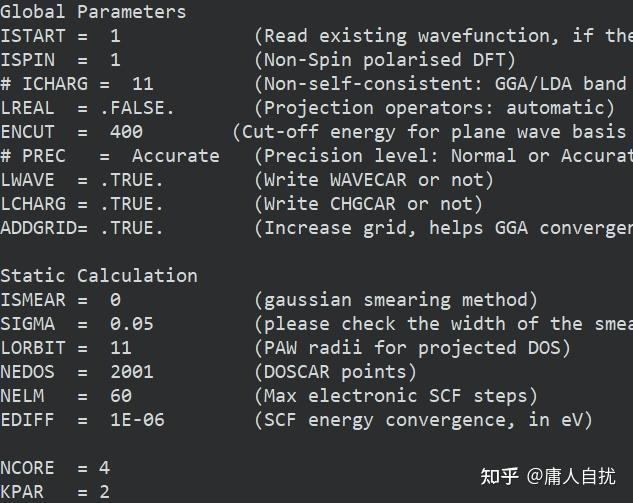Place cursor on the ISTART value 1
The image size is (633, 503).
[x=115, y=36]
